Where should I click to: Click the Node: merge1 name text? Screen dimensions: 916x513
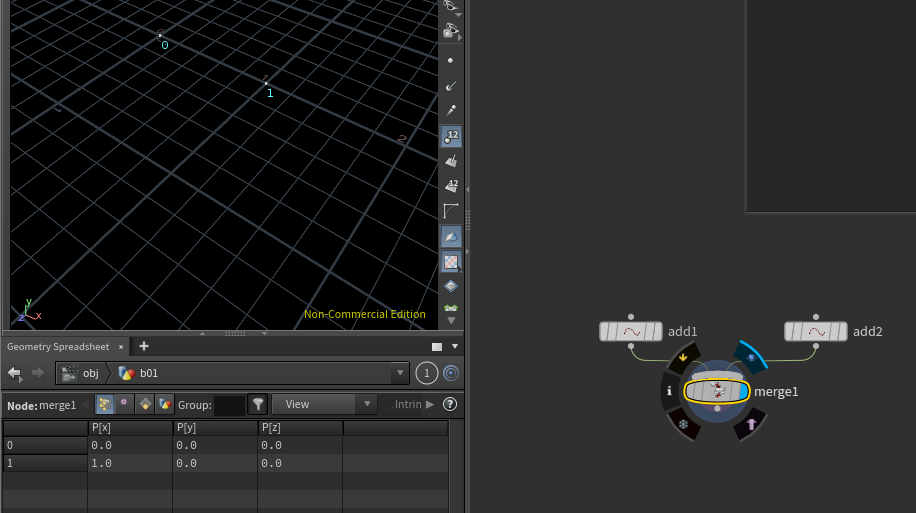(x=41, y=405)
